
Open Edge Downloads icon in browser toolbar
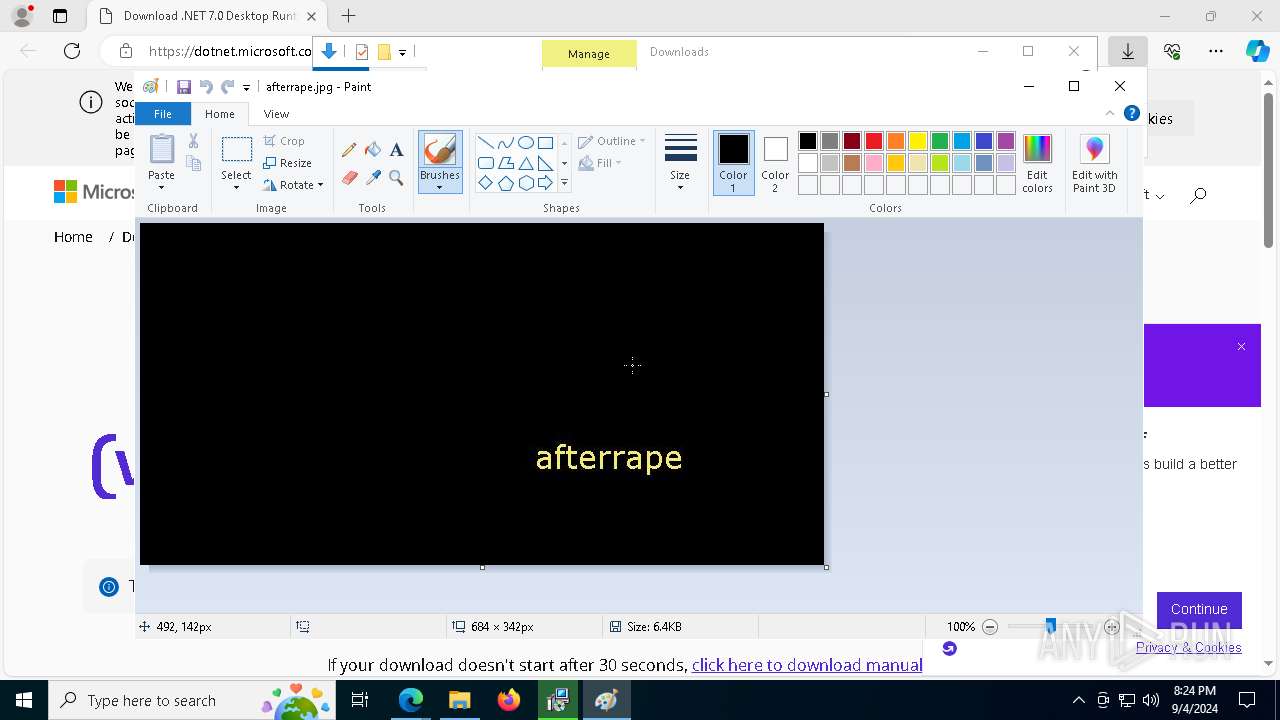pos(1127,51)
